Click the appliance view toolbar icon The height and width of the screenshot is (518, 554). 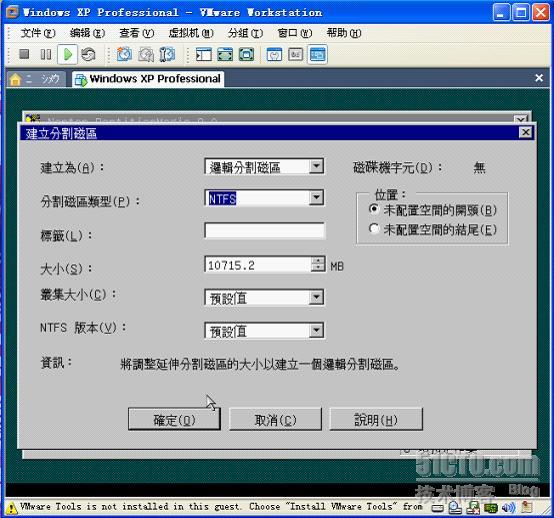click(x=295, y=54)
